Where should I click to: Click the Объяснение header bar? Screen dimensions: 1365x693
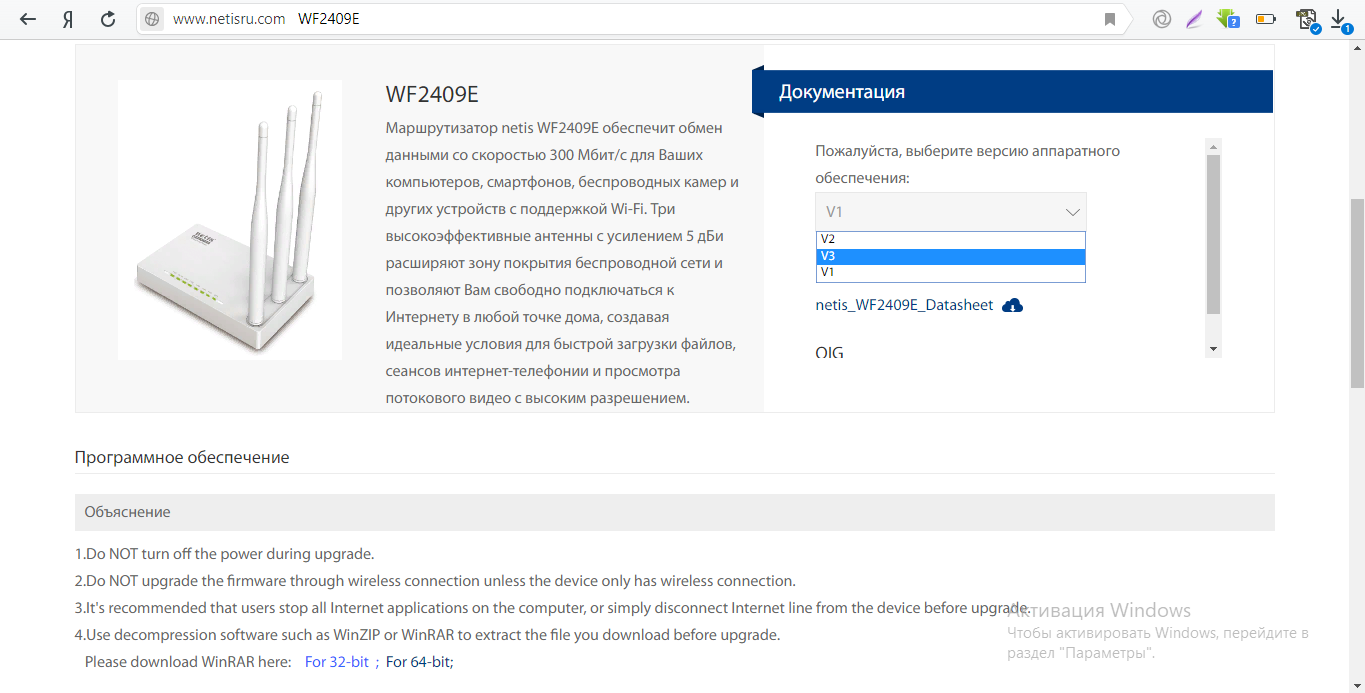pyautogui.click(x=674, y=512)
